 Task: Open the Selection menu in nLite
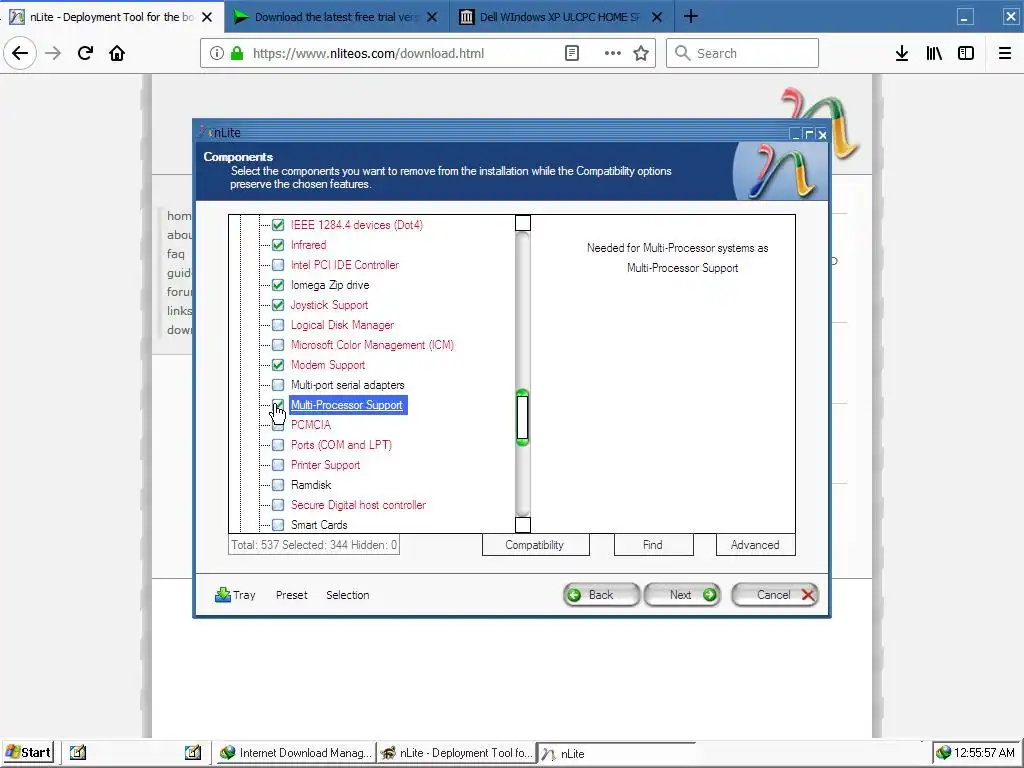[347, 595]
